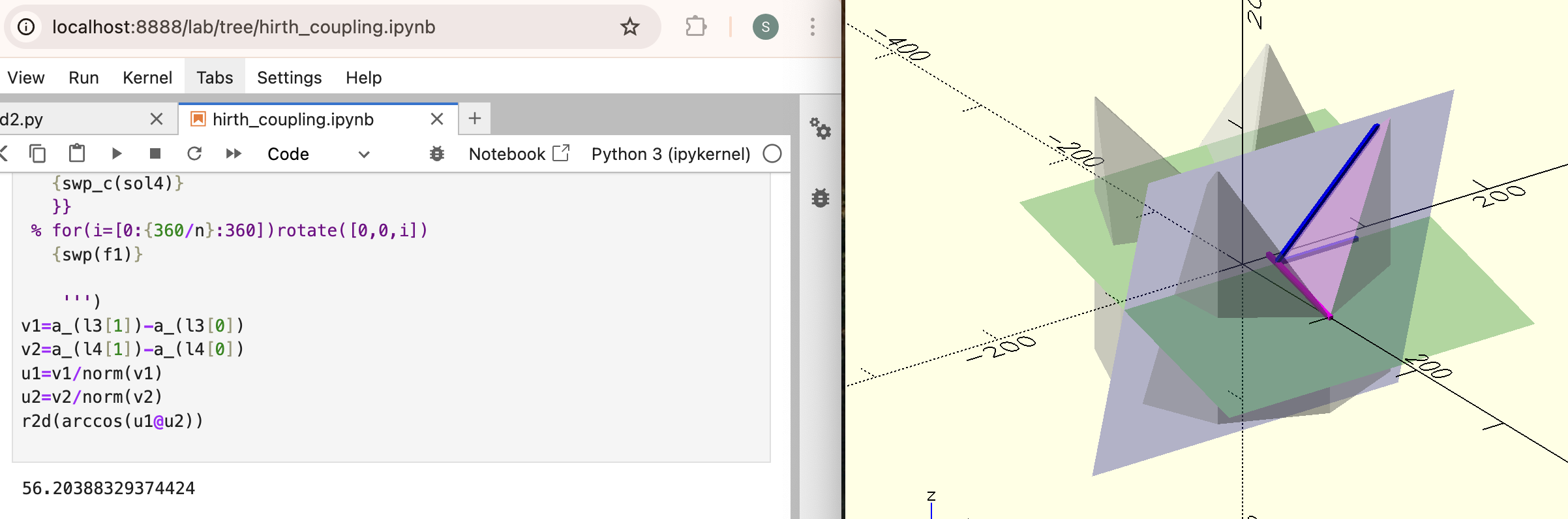
Task: Restart the kernel using the refresh icon
Action: tap(194, 153)
